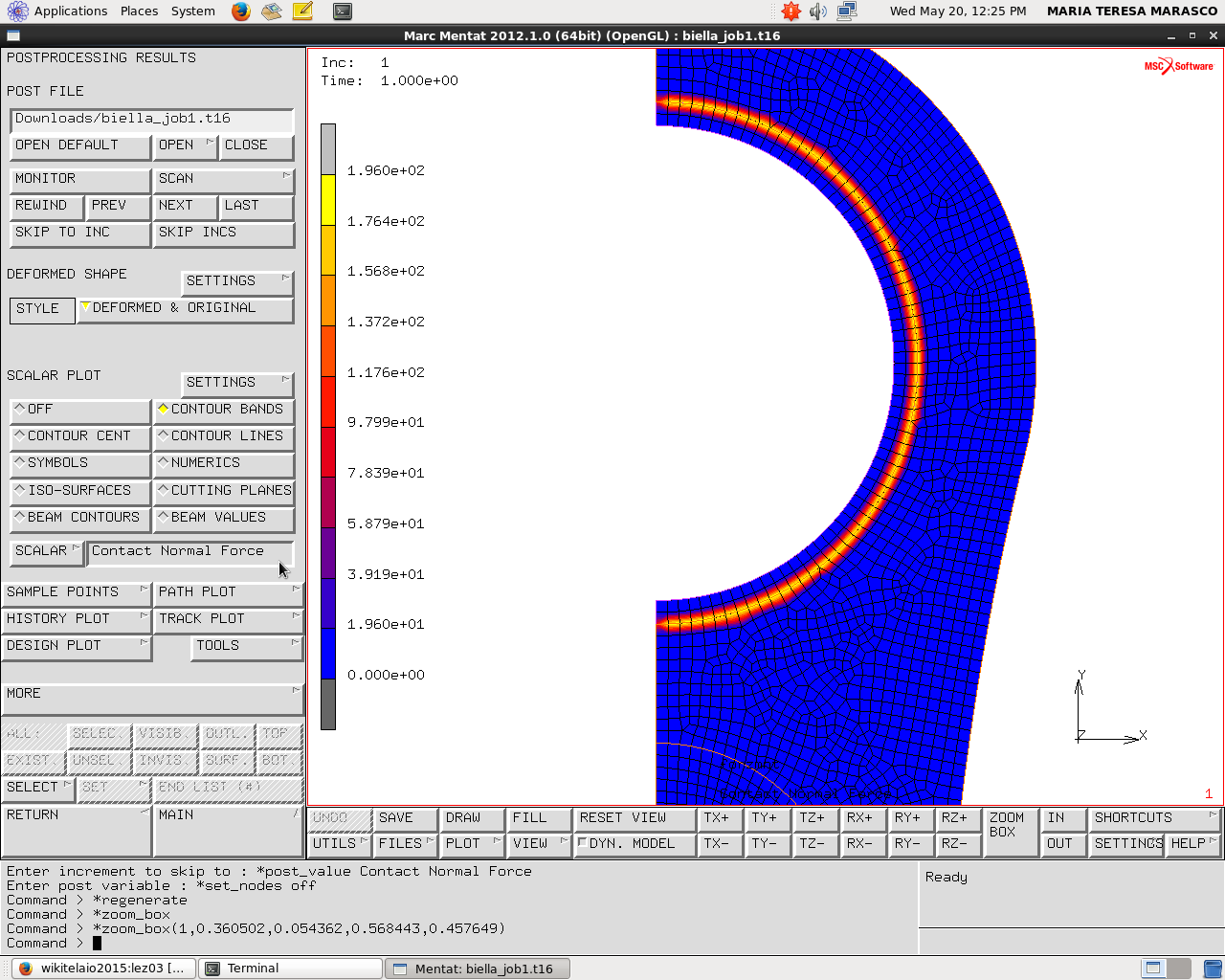This screenshot has width=1225, height=980.
Task: Click ZOOM BOX button
Action: click(1012, 831)
